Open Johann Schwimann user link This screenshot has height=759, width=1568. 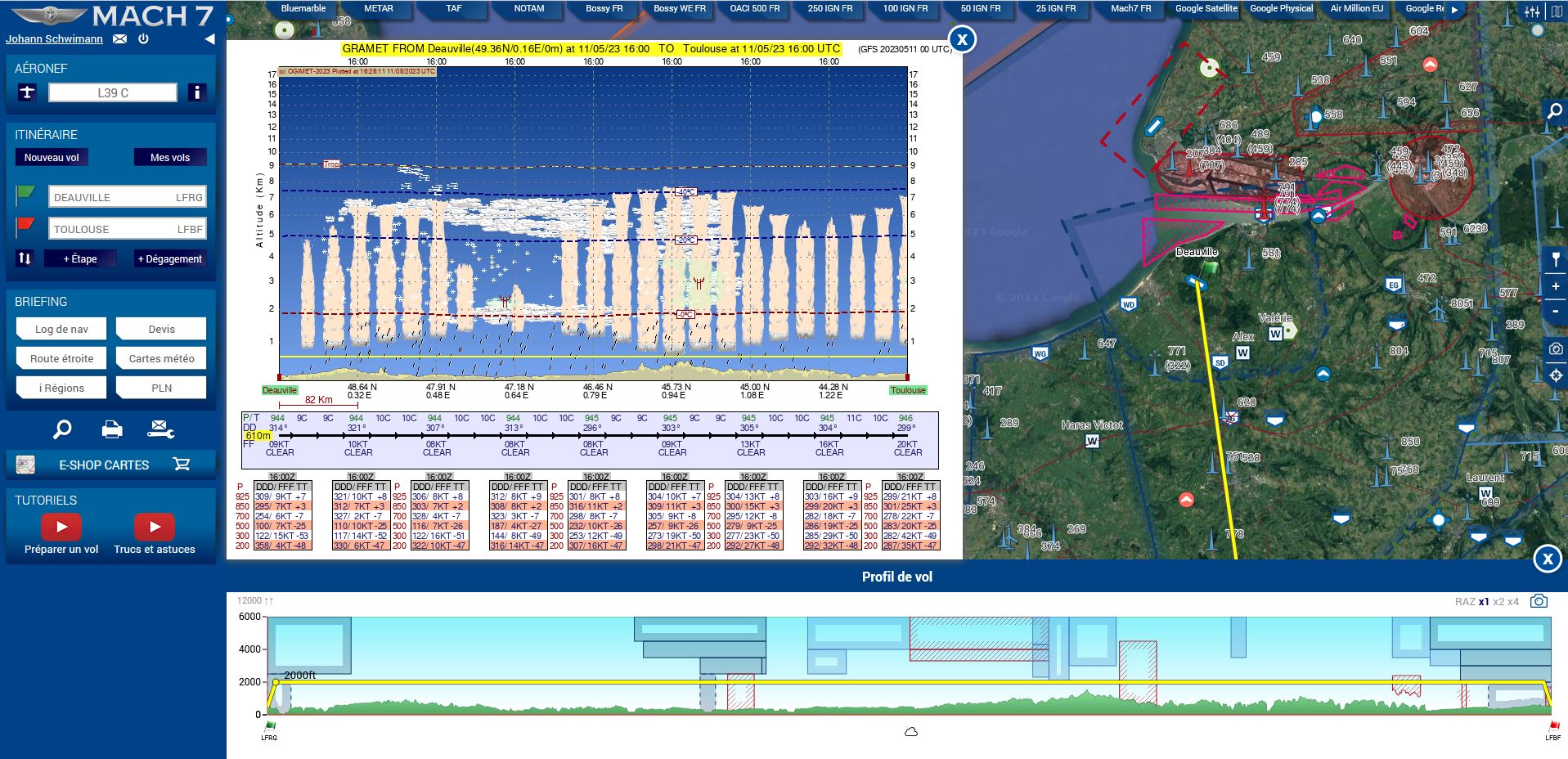(54, 39)
